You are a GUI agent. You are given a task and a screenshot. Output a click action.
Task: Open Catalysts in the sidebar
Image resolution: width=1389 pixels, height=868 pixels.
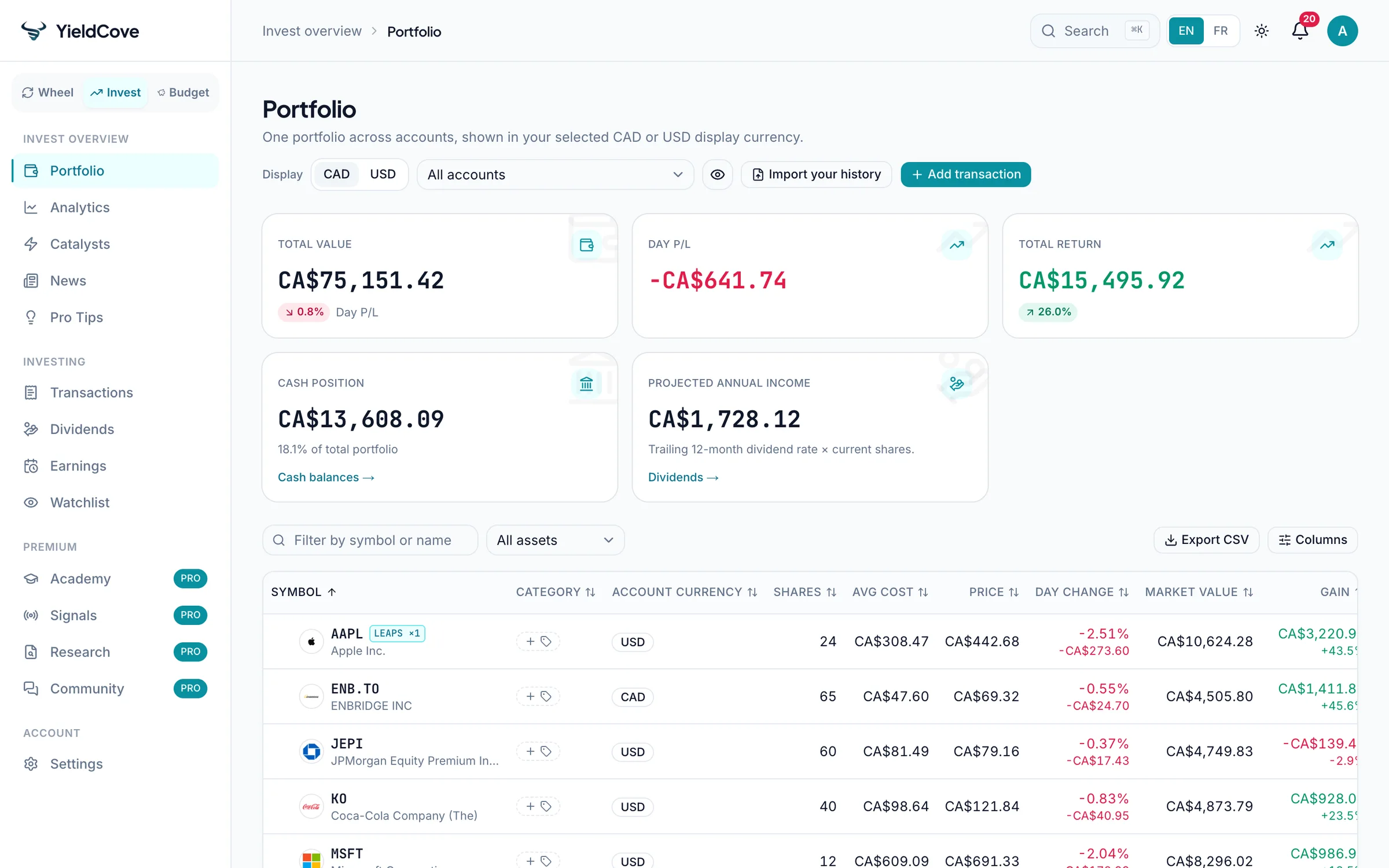tap(115, 244)
